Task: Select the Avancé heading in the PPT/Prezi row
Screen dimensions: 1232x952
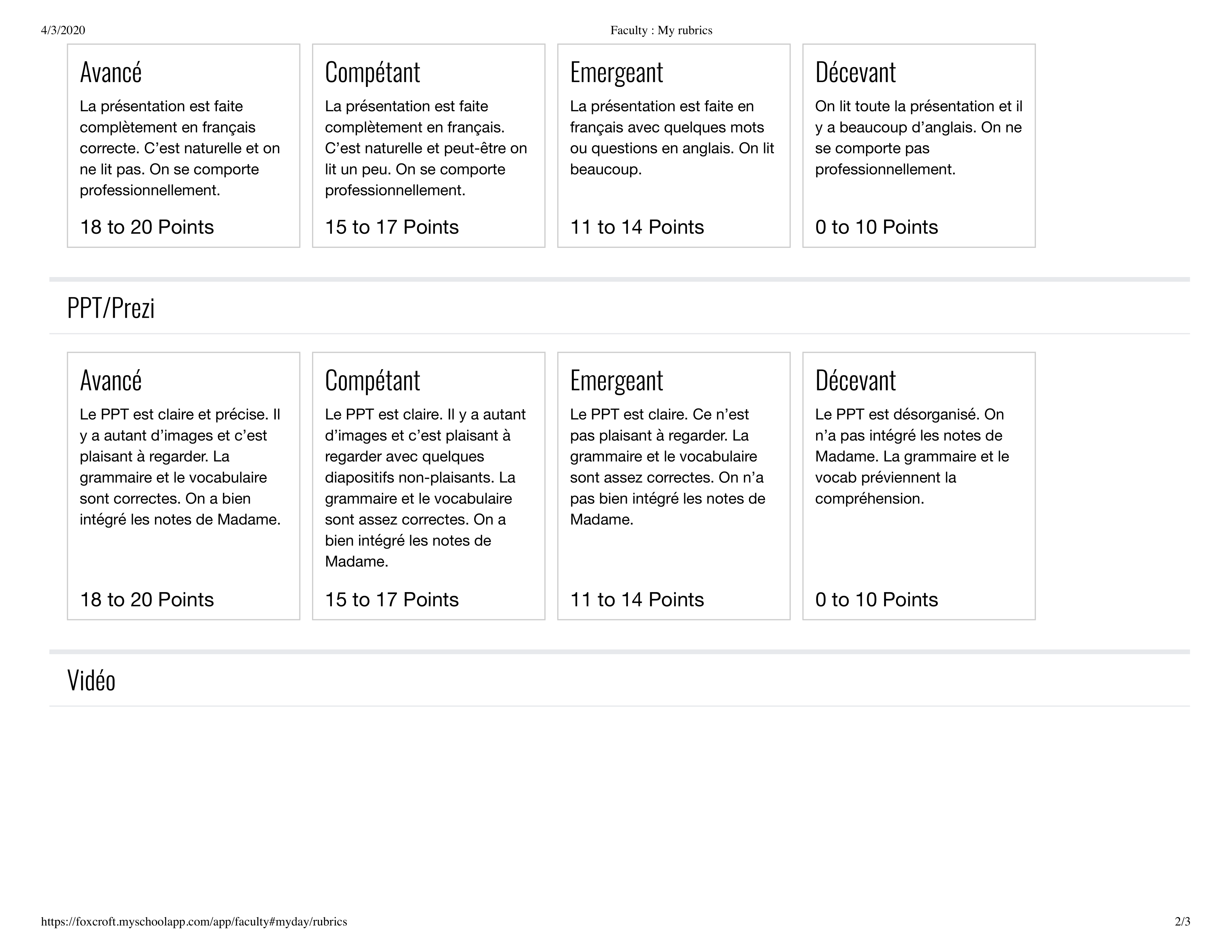Action: tap(111, 380)
